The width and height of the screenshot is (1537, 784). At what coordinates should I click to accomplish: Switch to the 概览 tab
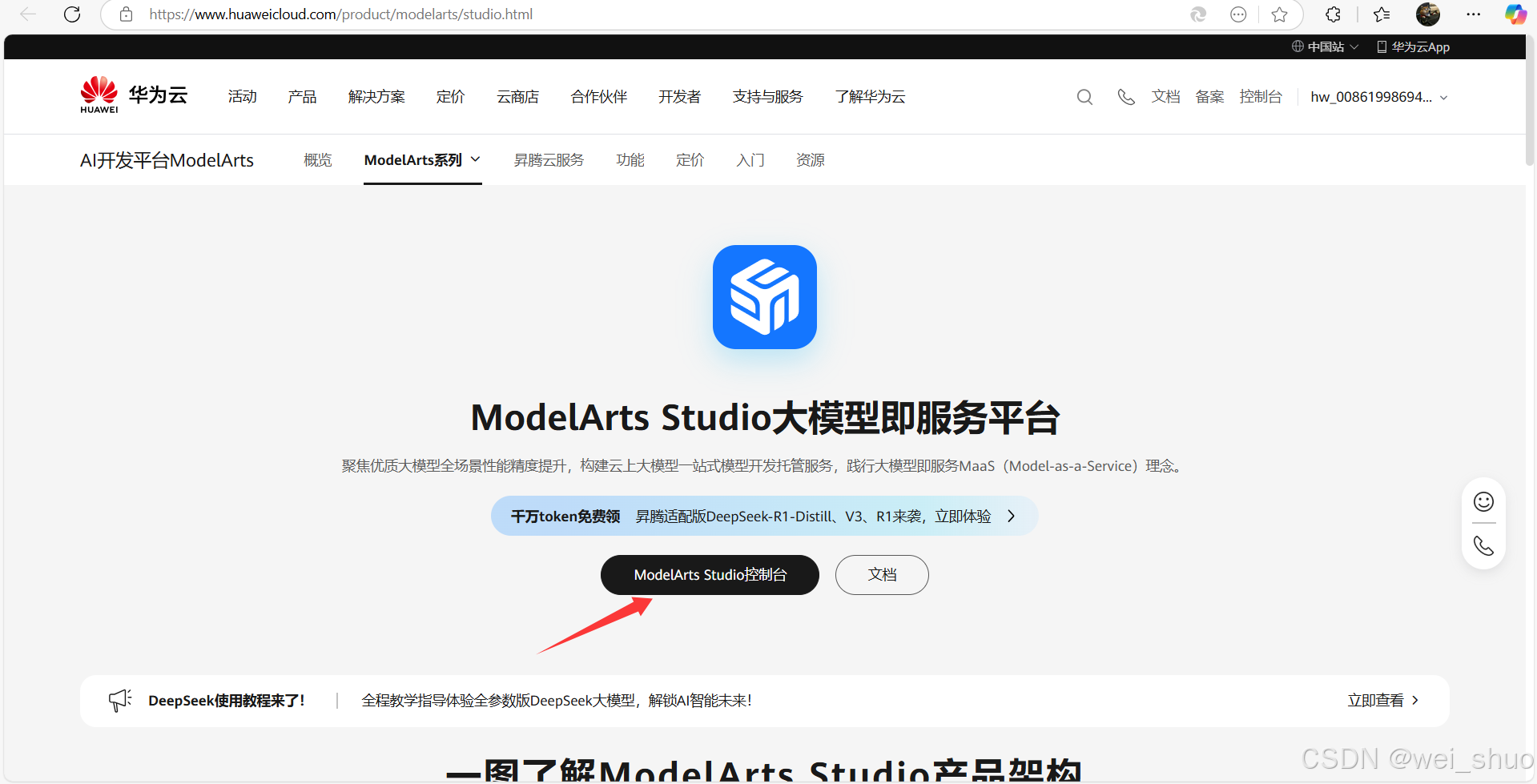(x=317, y=159)
